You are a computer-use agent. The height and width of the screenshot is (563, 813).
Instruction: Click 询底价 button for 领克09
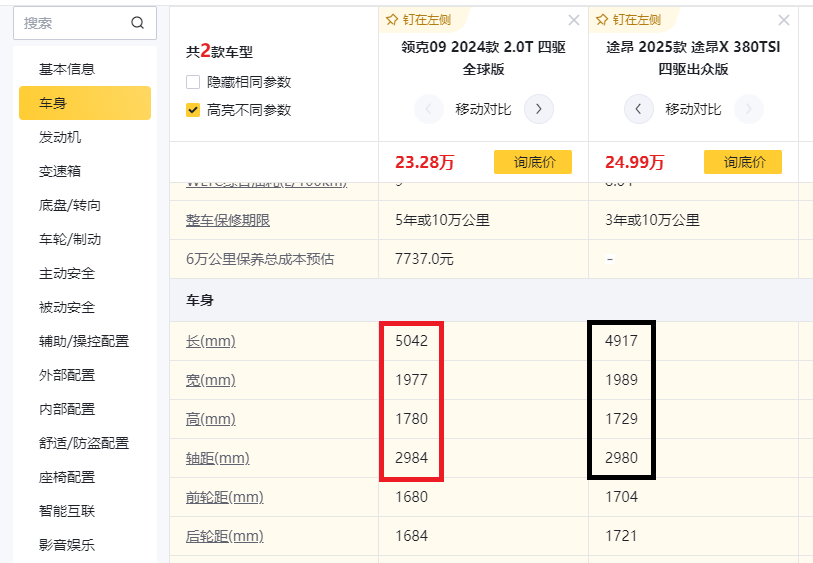point(533,162)
